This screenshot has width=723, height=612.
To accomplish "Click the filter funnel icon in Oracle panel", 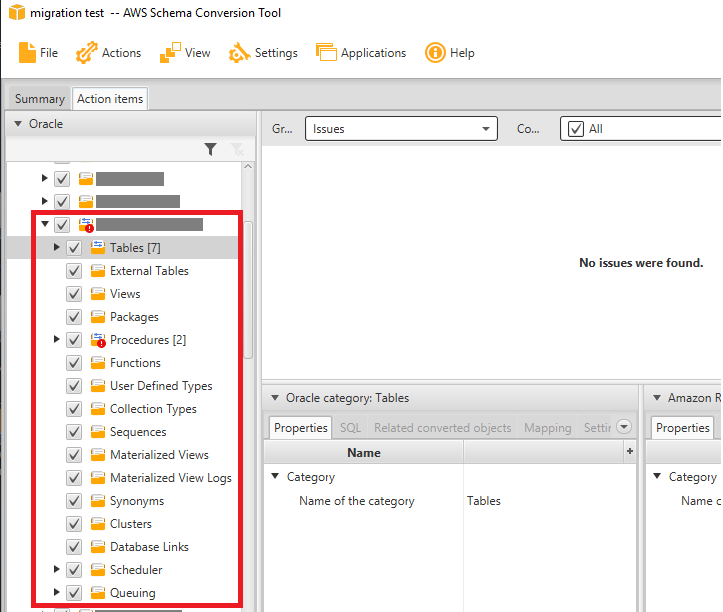I will coord(210,150).
